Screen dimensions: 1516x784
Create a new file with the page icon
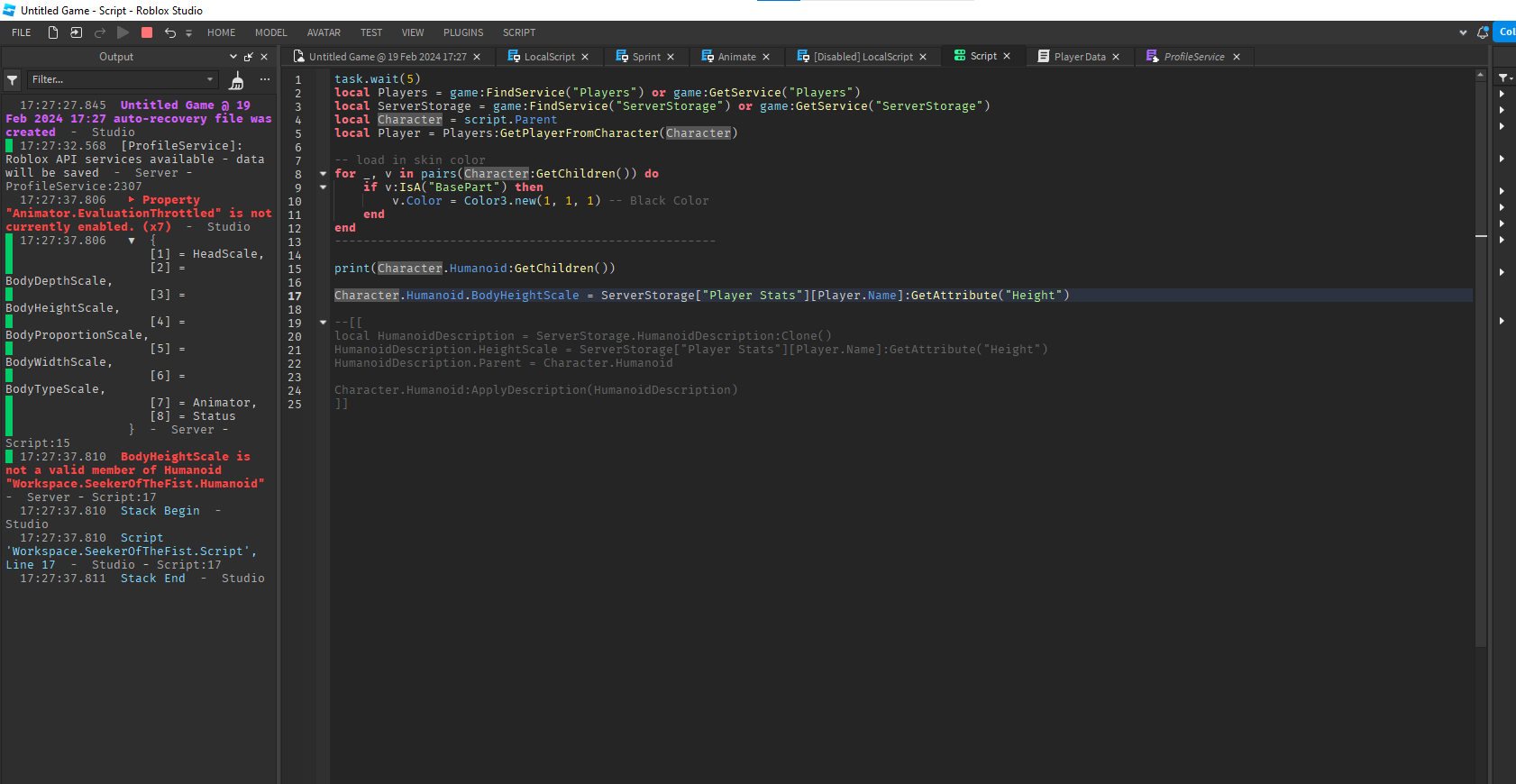[52, 32]
